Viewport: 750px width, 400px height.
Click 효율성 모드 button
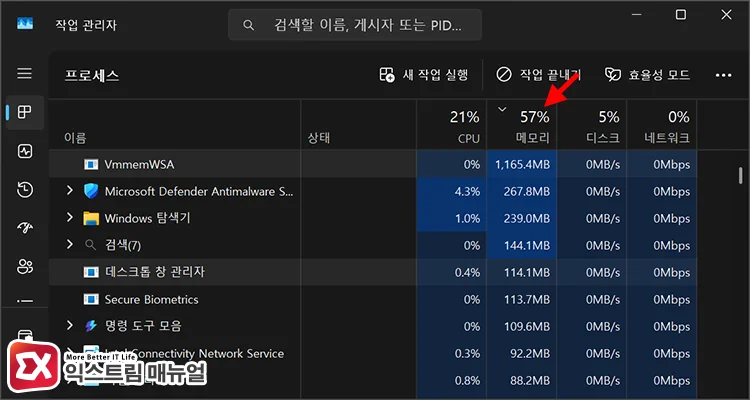[x=647, y=75]
